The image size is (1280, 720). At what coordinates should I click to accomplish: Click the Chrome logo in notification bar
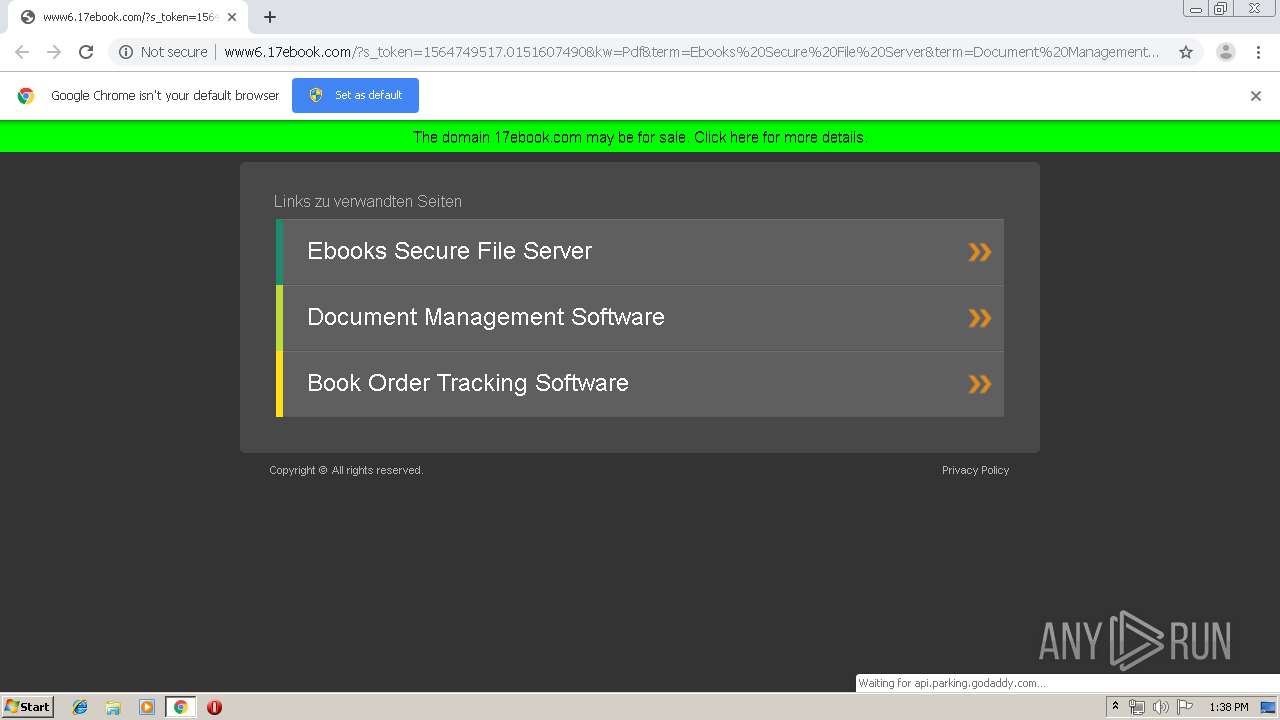point(26,96)
